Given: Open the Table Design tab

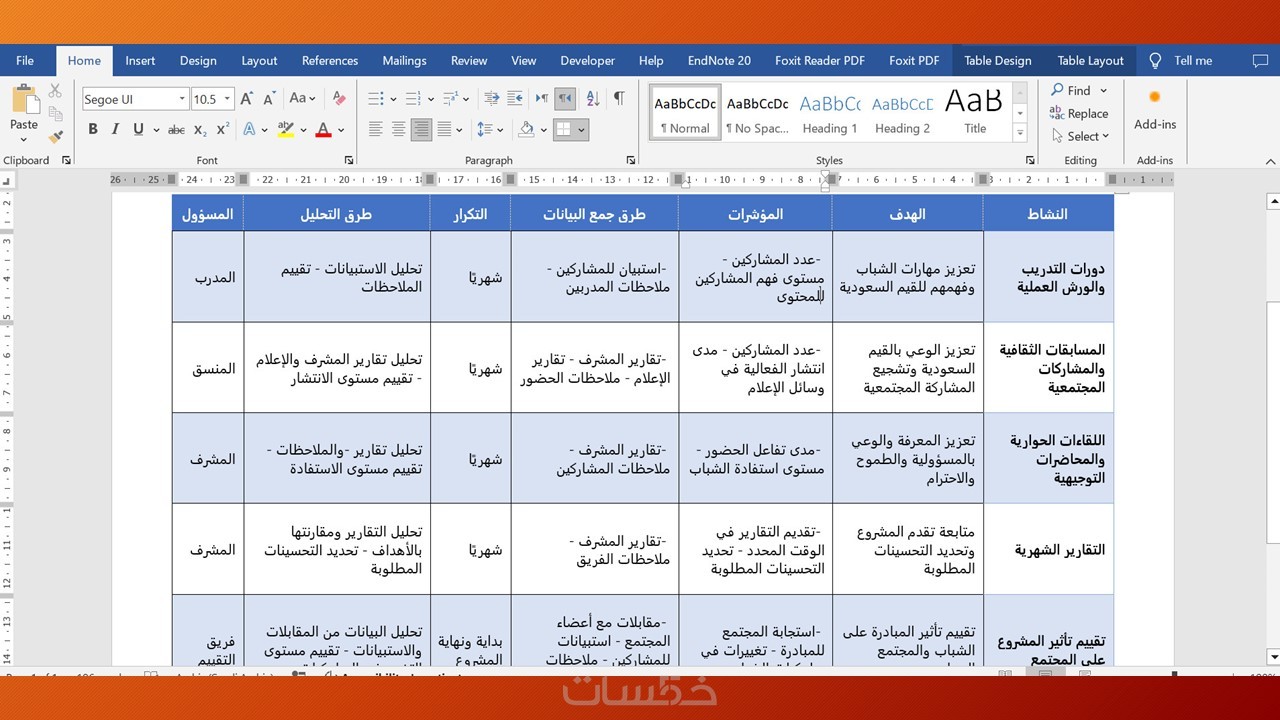Looking at the screenshot, I should [997, 61].
